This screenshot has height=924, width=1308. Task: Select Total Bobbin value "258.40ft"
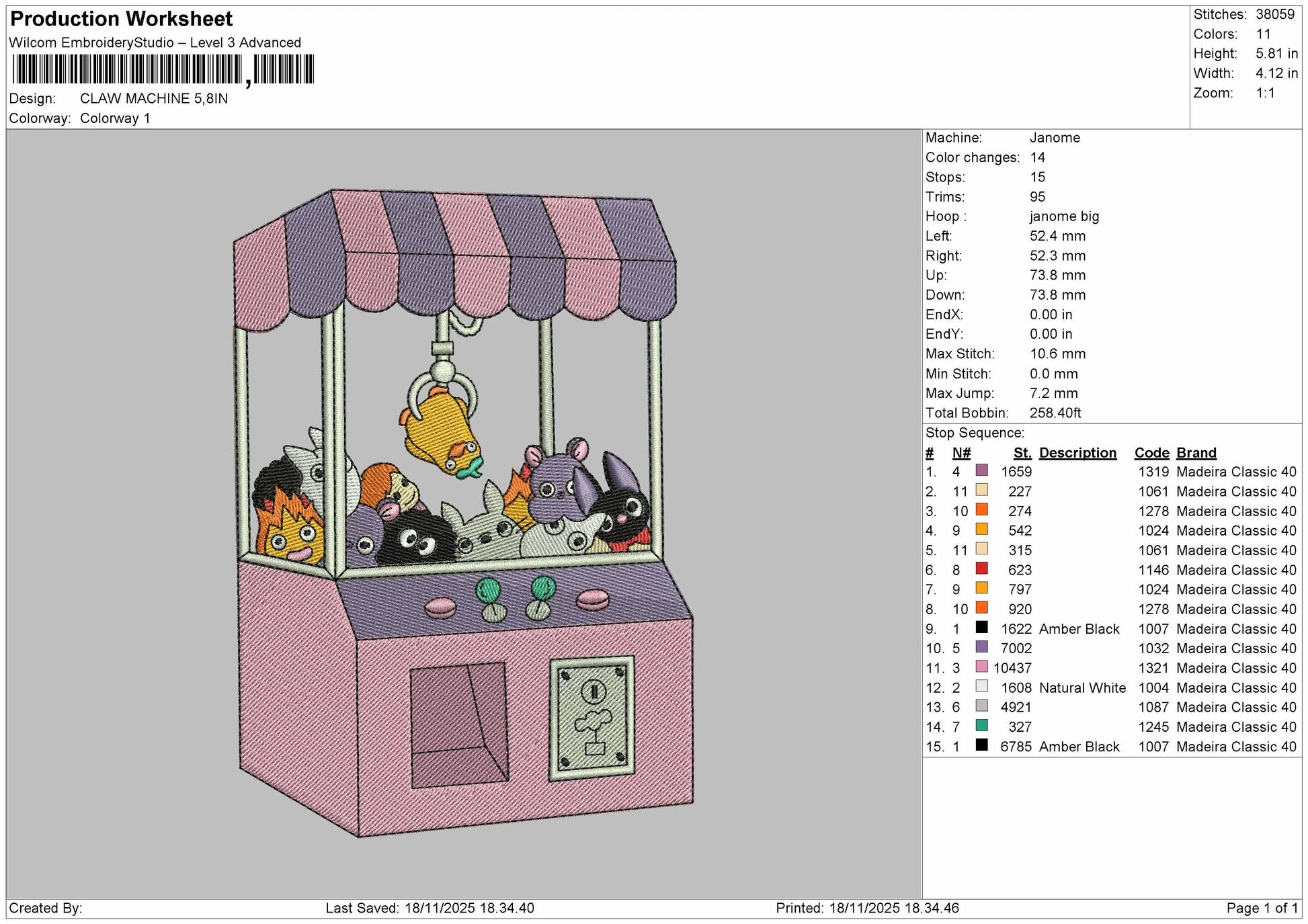tap(1055, 413)
